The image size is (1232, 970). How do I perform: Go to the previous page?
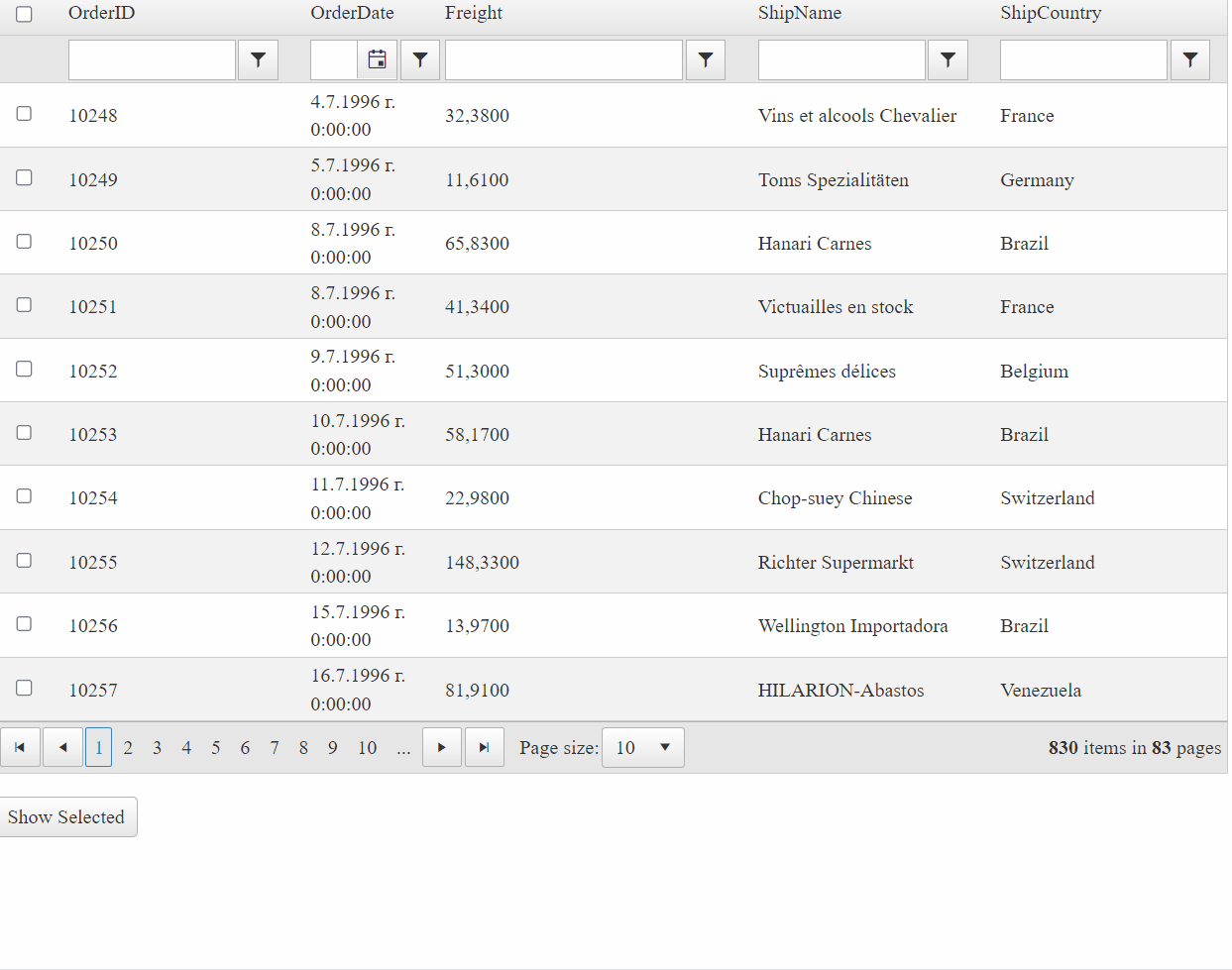tap(62, 747)
